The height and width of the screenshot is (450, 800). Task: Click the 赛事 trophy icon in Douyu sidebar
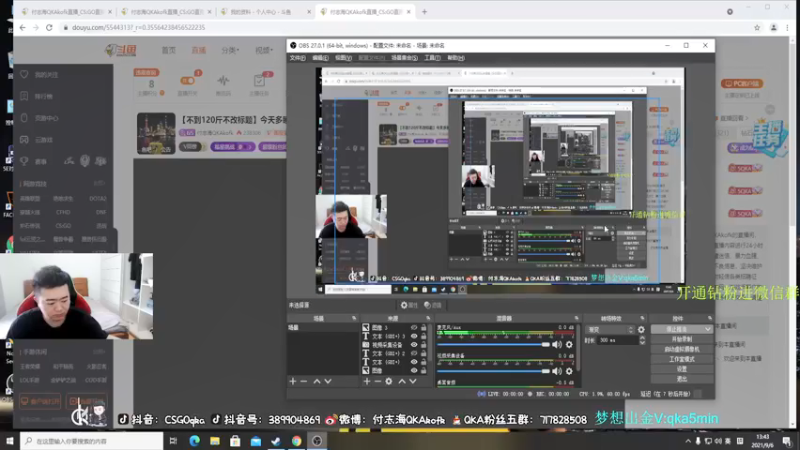(24, 161)
